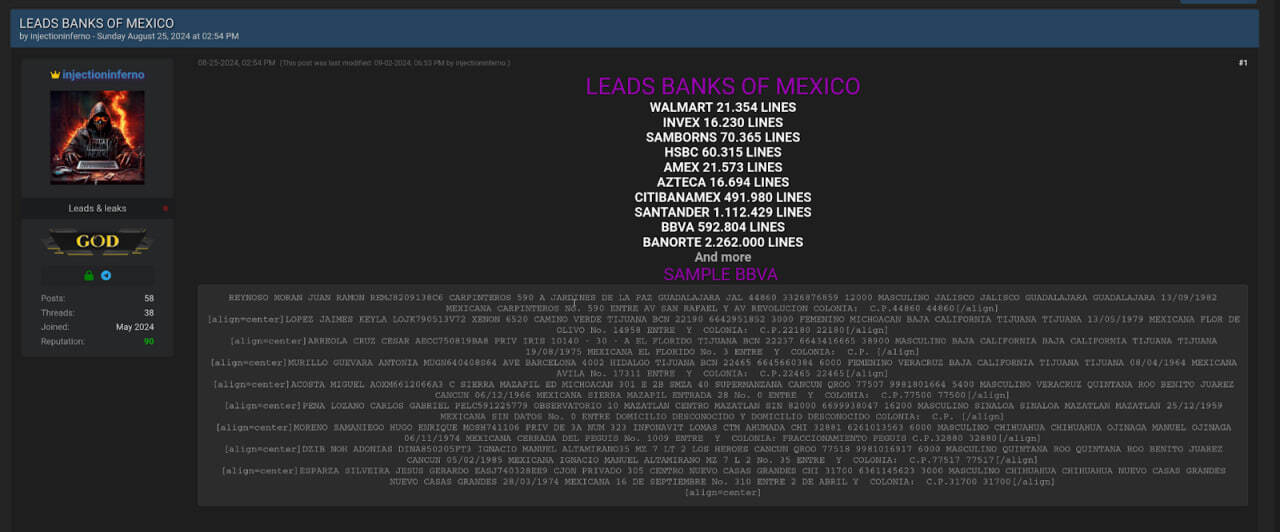
Task: Click the purple LEADS BANKS OF MEXICO heading
Action: [722, 87]
